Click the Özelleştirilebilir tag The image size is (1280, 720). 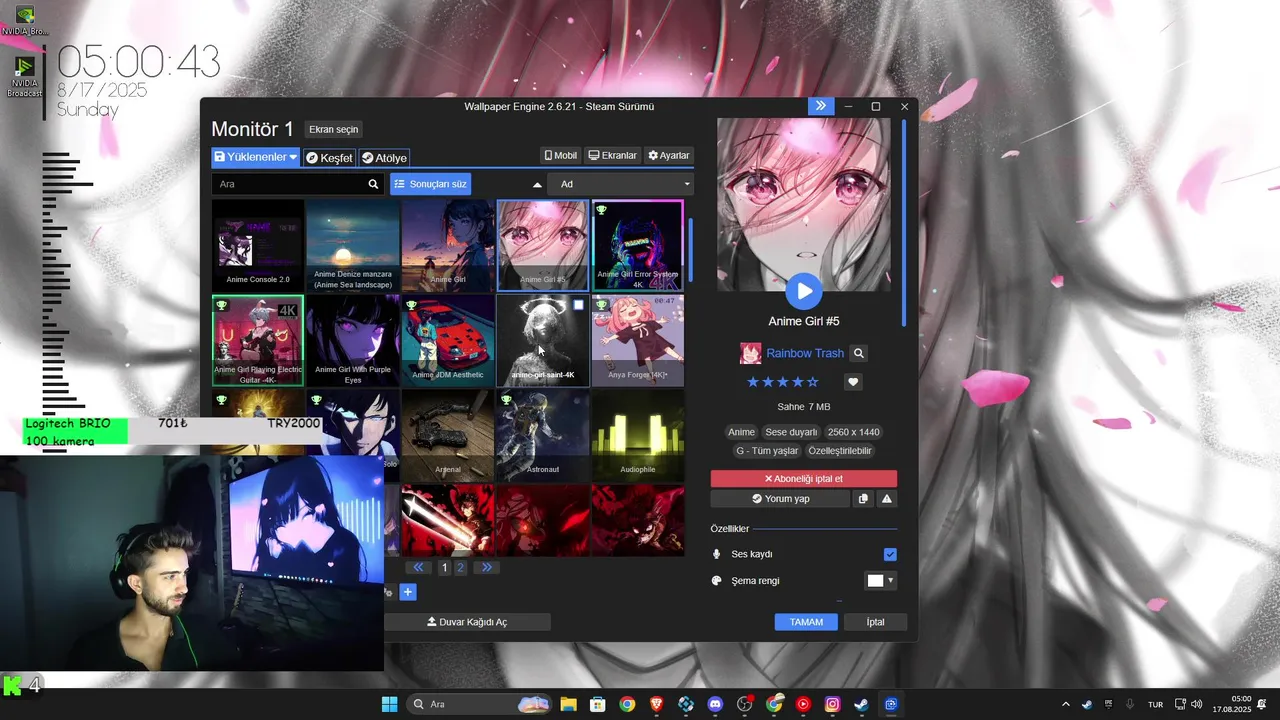click(x=840, y=451)
